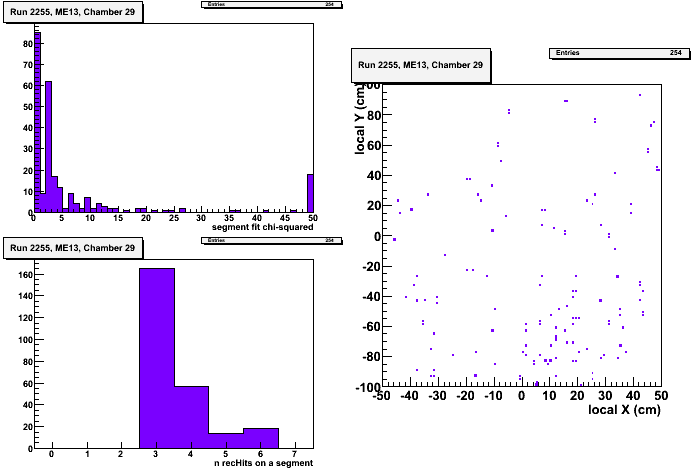Click the '7' tick label on the recHits x-axis
Image resolution: width=696 pixels, height=472 pixels.
click(x=295, y=454)
